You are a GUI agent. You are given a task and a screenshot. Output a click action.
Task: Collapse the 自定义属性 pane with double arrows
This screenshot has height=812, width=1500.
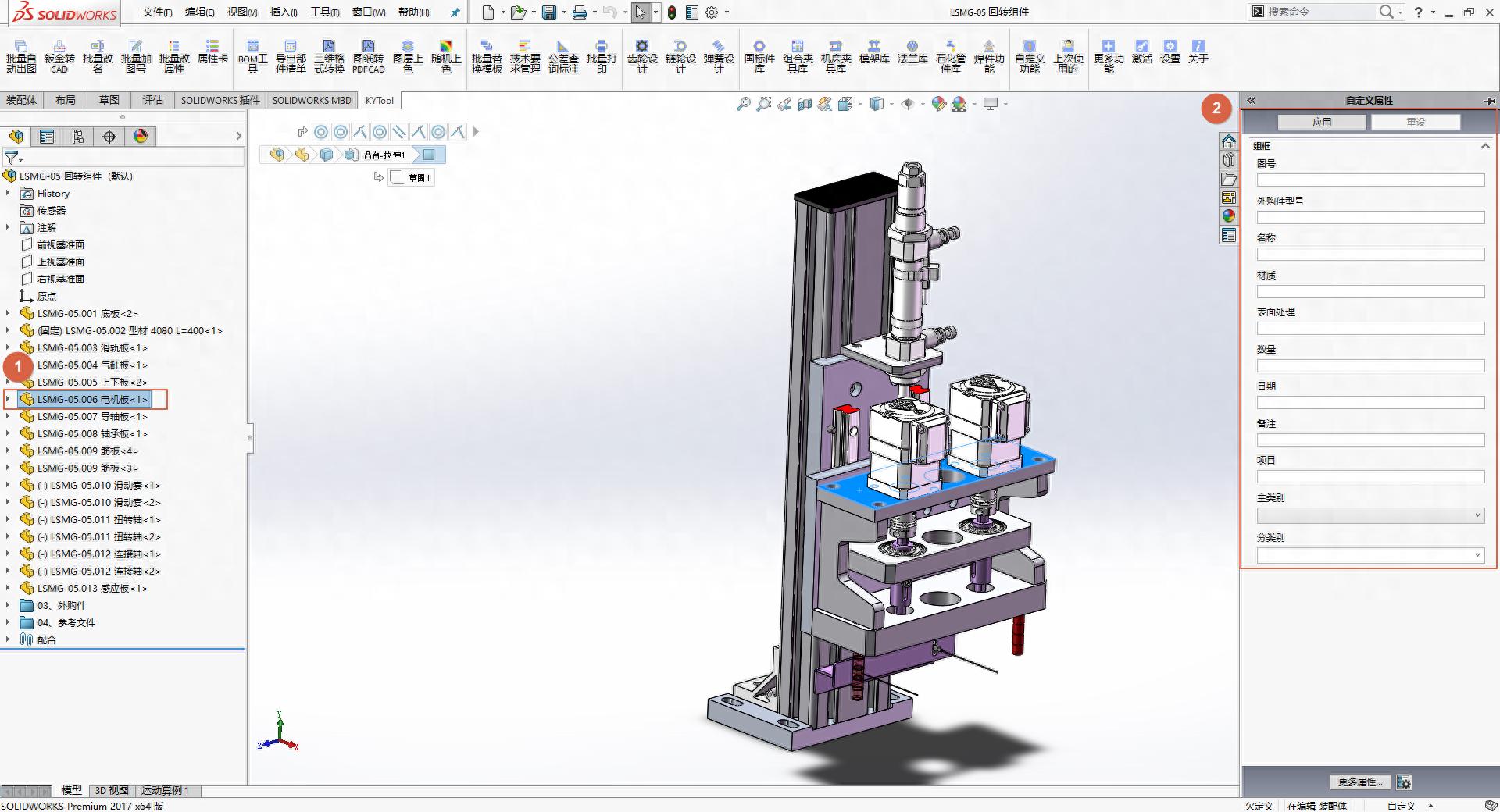click(1251, 100)
